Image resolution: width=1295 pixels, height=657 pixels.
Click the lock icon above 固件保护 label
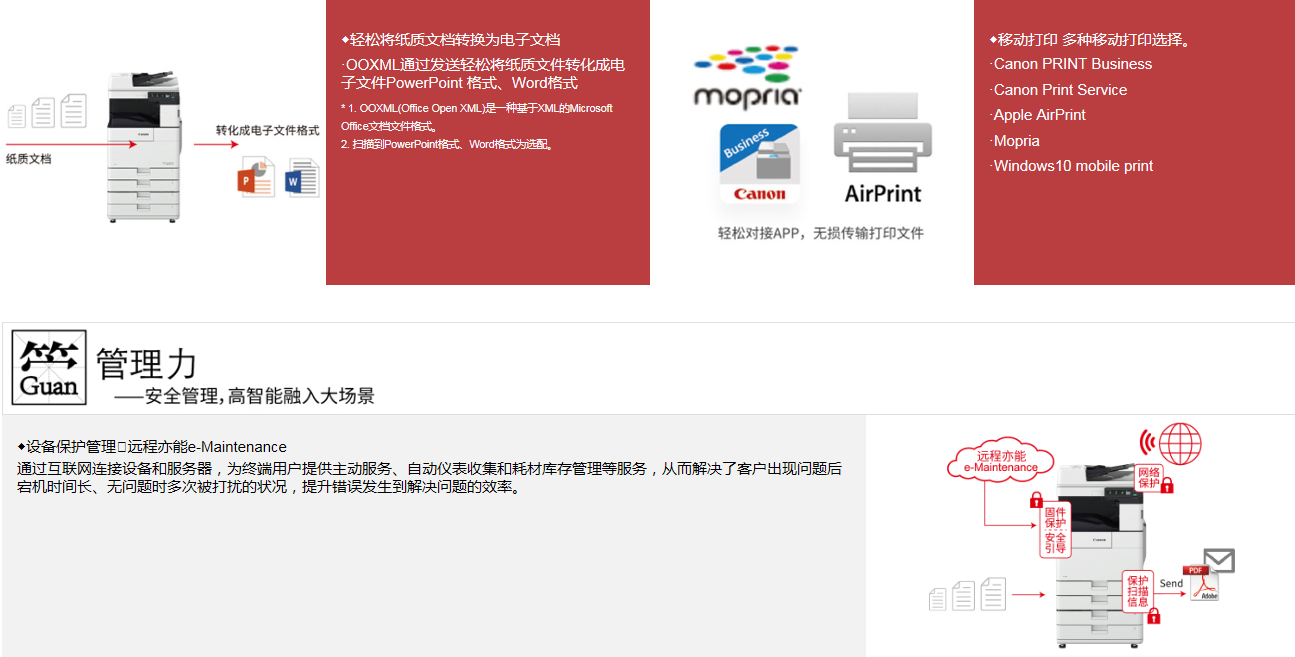pyautogui.click(x=1036, y=498)
